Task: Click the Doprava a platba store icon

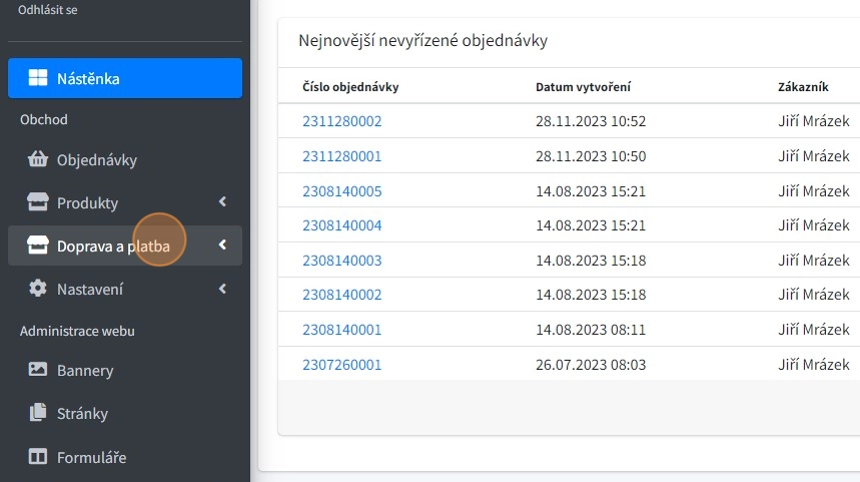Action: 38,246
